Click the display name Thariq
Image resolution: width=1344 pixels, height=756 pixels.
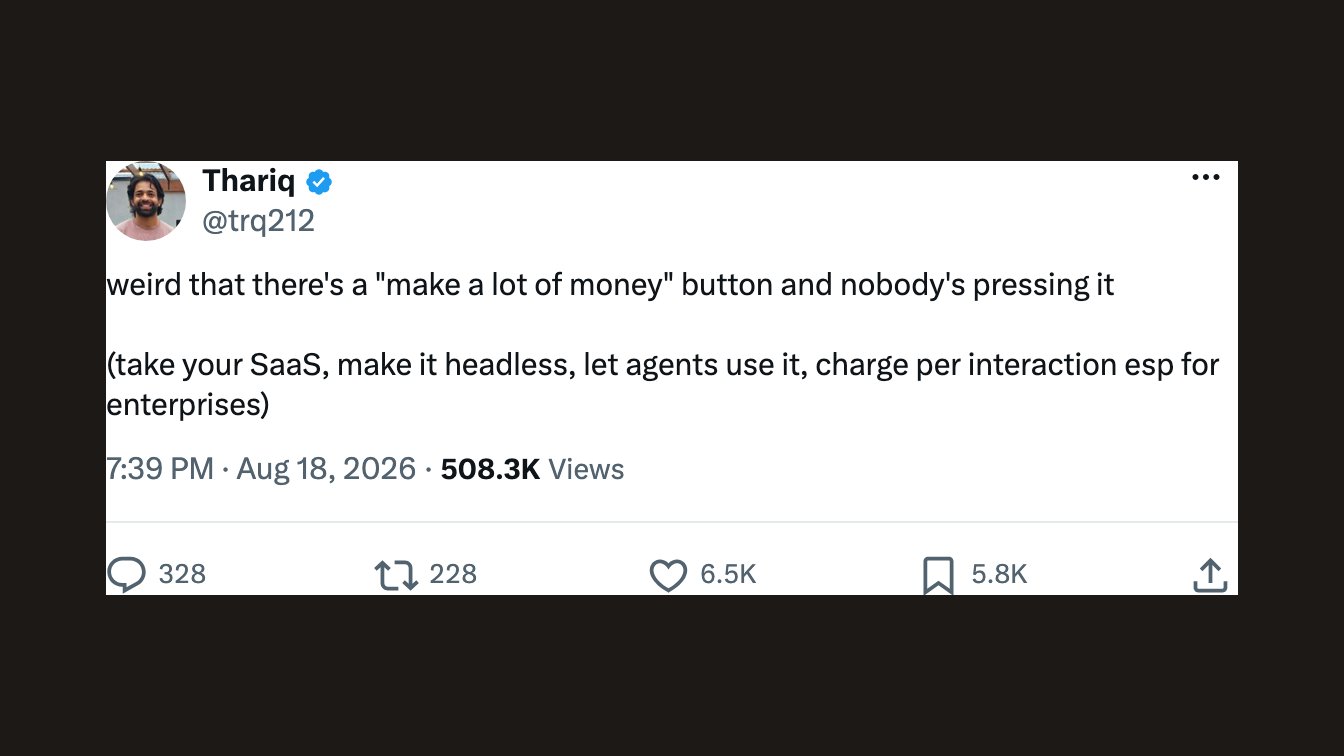[x=249, y=181]
